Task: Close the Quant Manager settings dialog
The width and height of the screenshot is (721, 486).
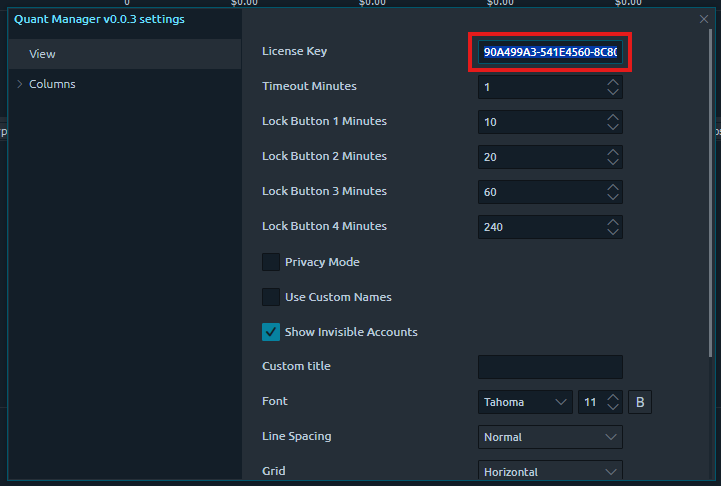Action: coord(704,19)
